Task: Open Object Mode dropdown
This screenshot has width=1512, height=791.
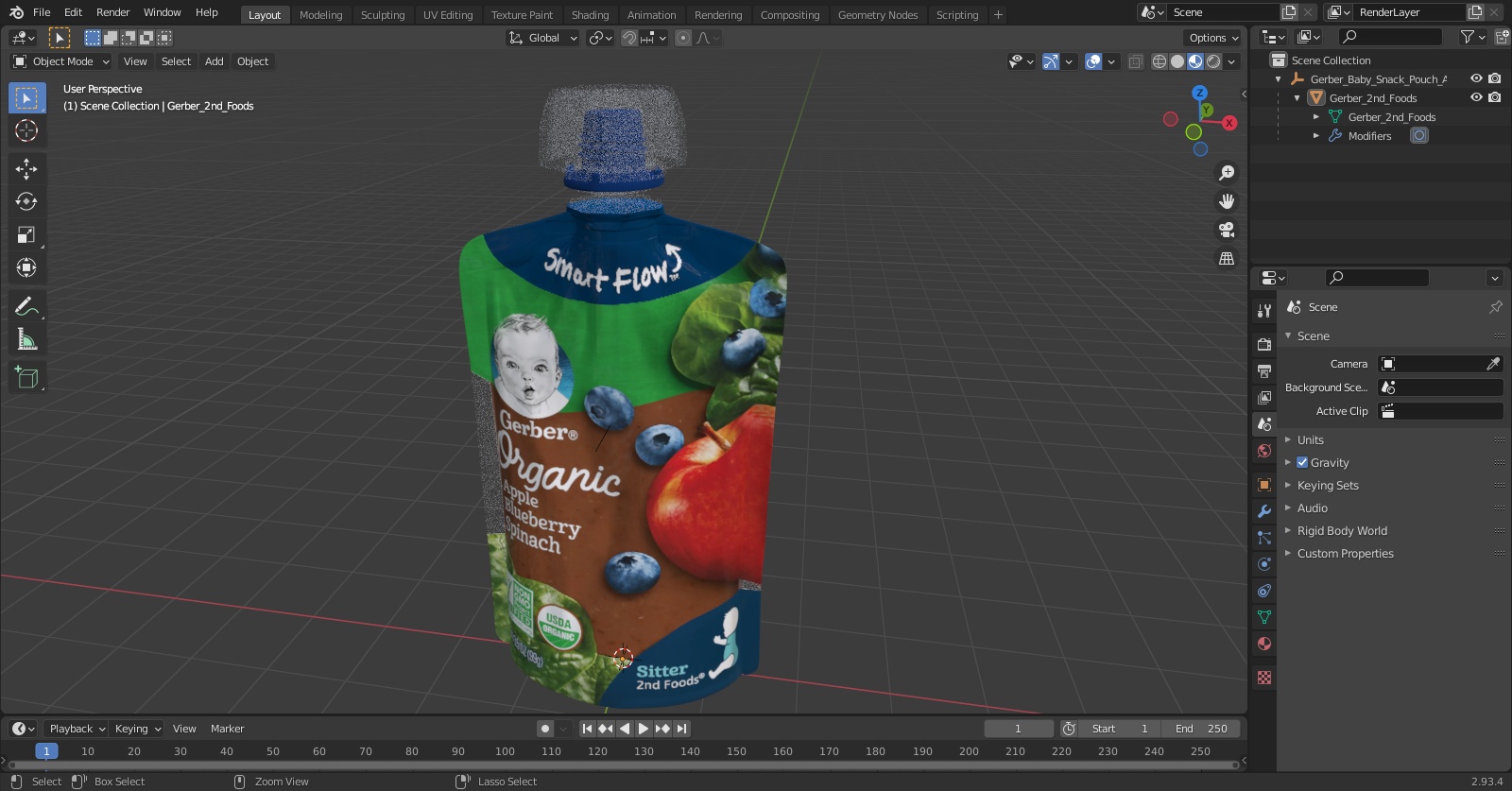Action: pos(61,61)
